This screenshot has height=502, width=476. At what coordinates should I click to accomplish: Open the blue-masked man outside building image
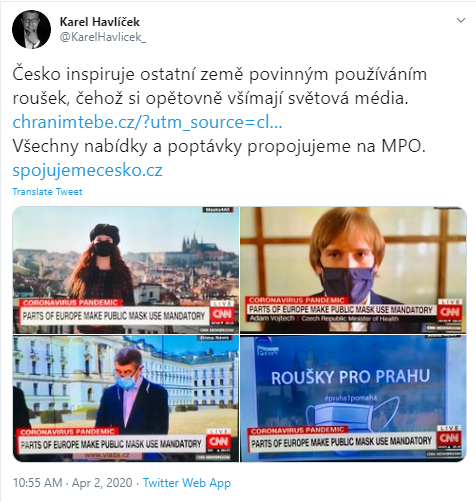tap(126, 398)
